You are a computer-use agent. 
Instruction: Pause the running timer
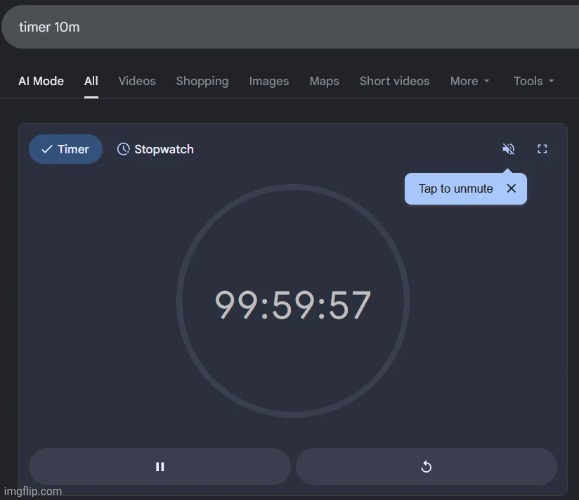tap(160, 466)
